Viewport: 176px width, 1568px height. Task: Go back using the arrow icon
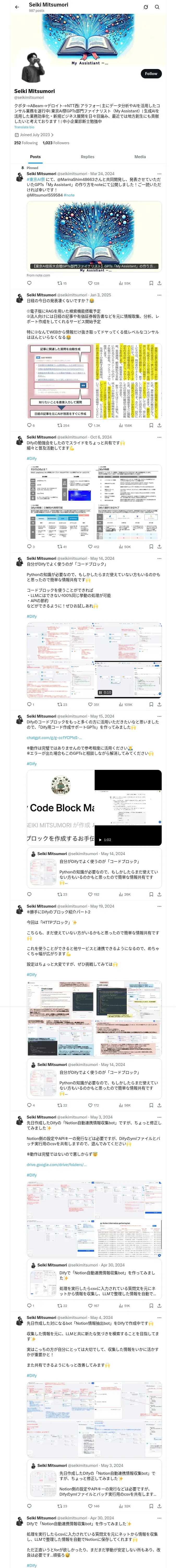click(x=17, y=7)
